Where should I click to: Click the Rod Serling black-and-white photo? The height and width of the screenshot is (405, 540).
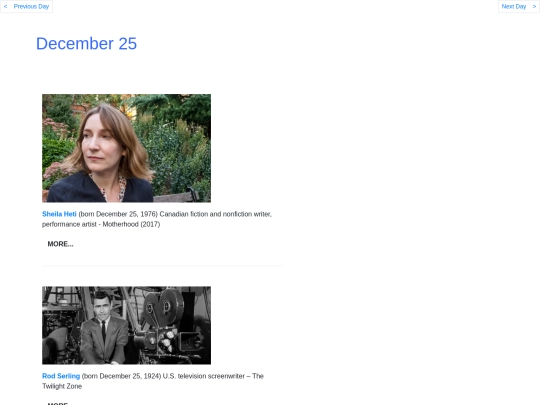tap(126, 325)
